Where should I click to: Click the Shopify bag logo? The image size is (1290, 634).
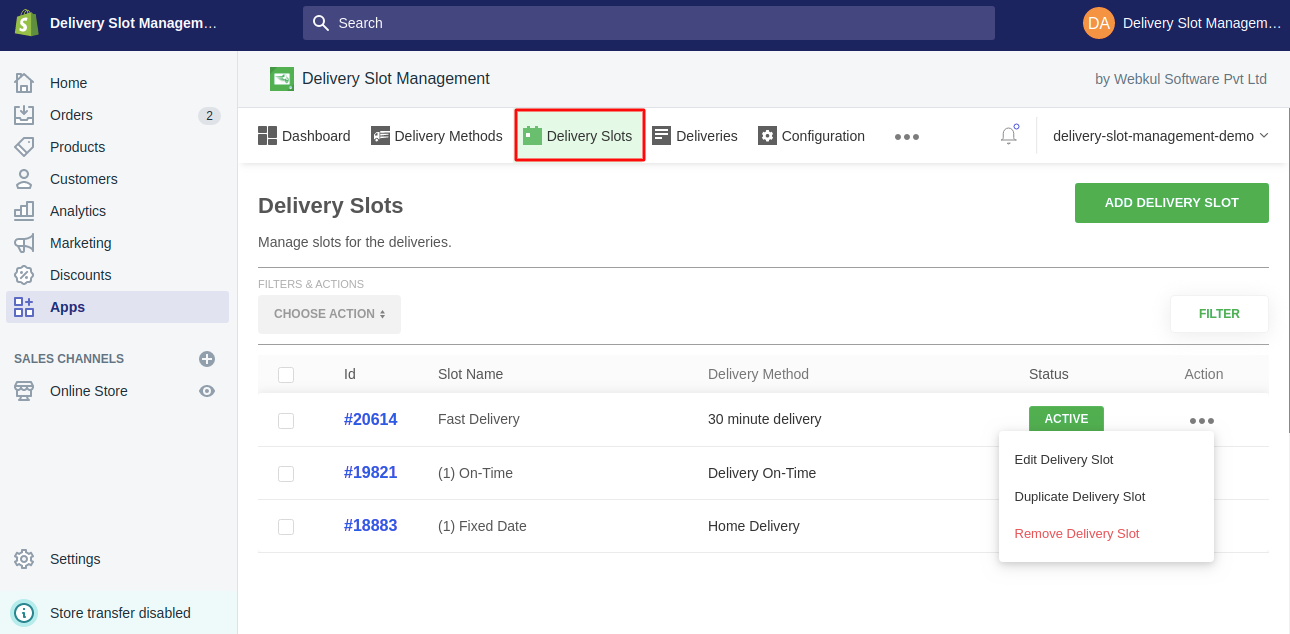coord(26,22)
